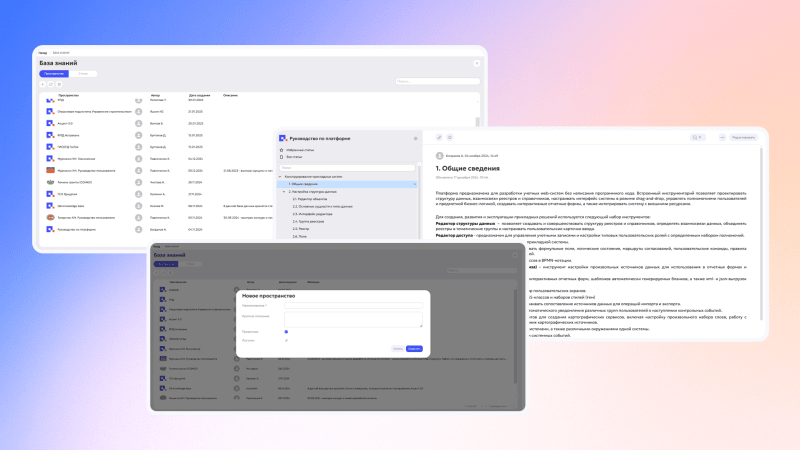This screenshot has width=800, height=450.
Task: Open the settings gear in 'Руководство по платформе' panel
Action: click(415, 137)
